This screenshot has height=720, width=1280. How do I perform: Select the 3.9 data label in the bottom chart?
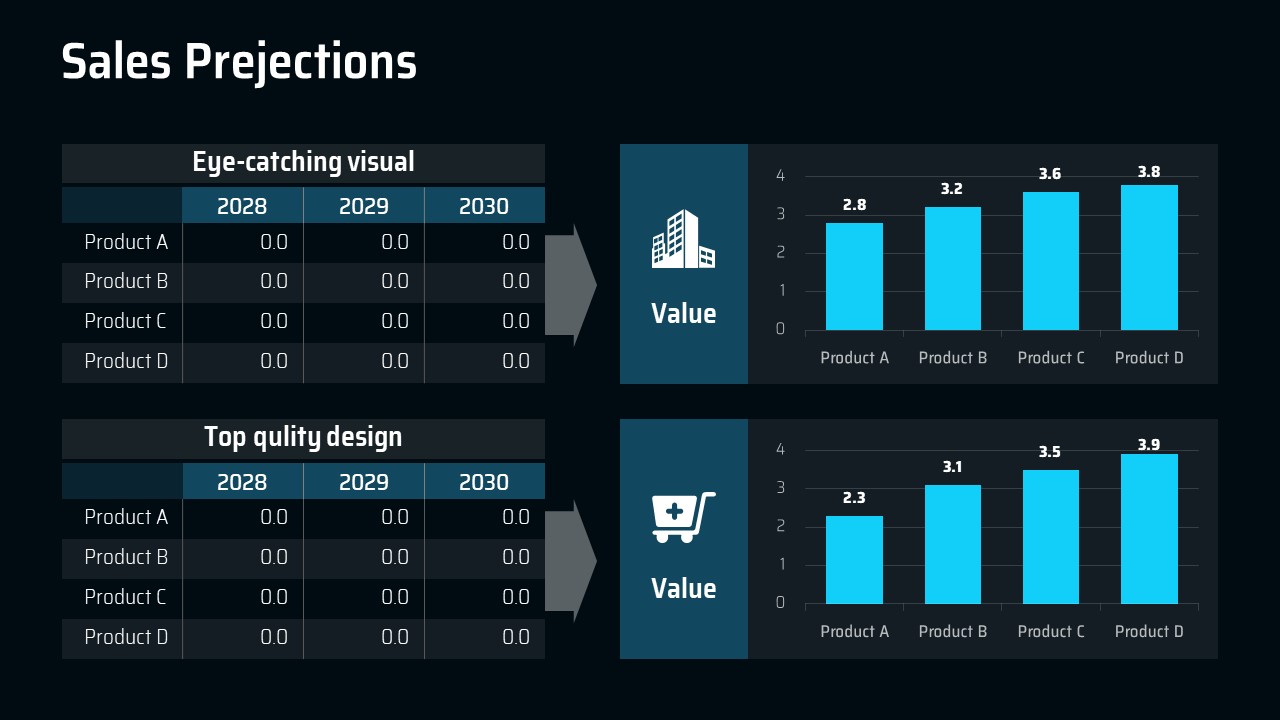pos(1149,445)
